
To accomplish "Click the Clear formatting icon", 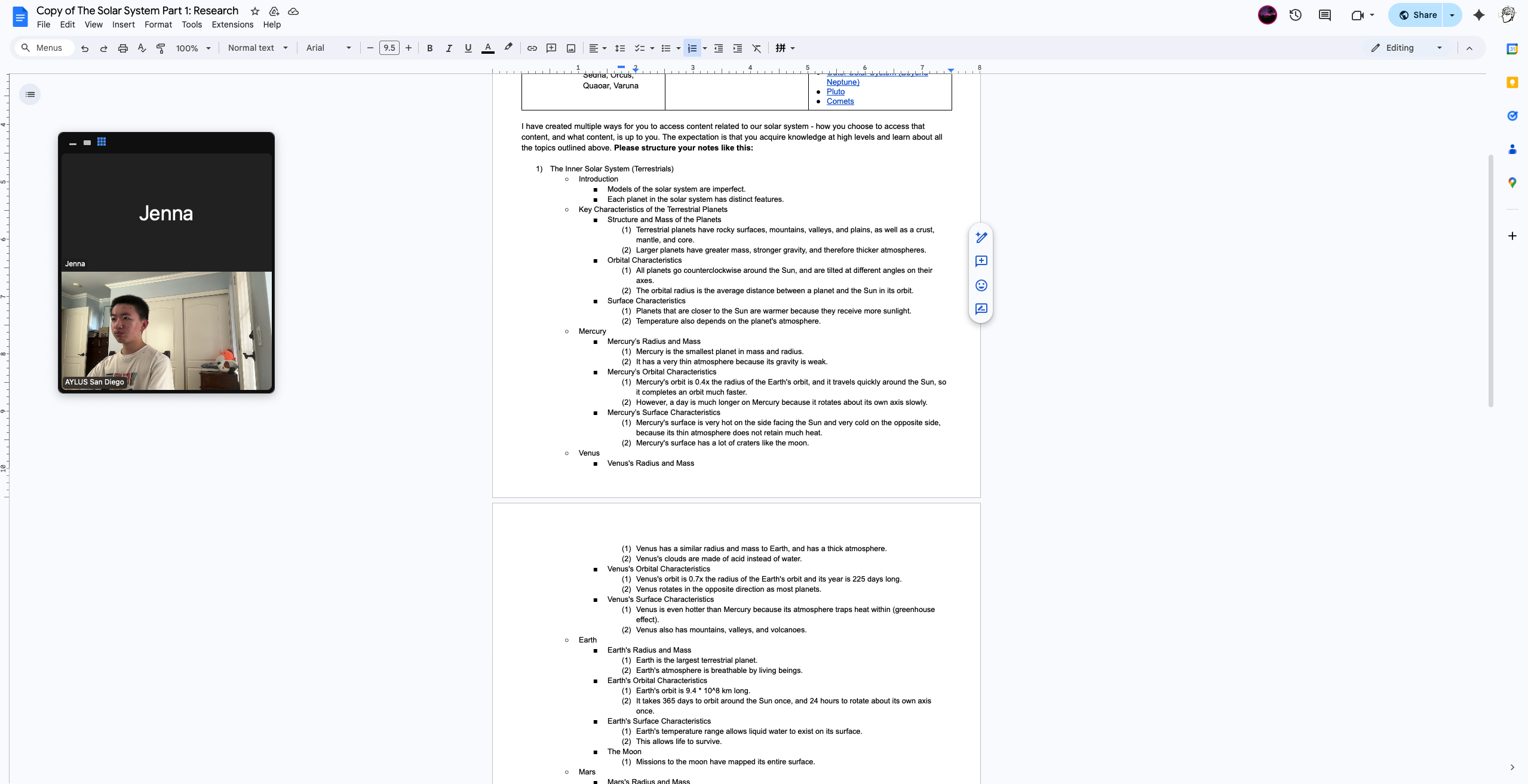I will coord(757,48).
